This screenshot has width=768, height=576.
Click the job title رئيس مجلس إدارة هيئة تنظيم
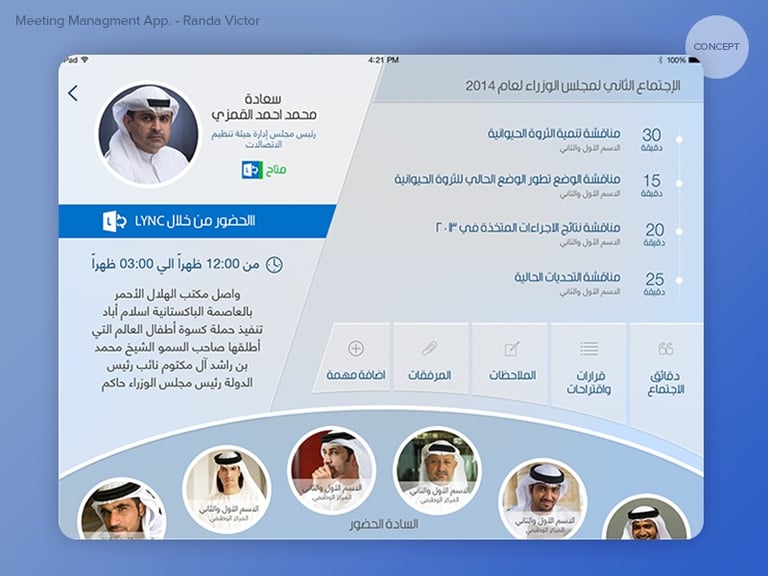pyautogui.click(x=264, y=139)
